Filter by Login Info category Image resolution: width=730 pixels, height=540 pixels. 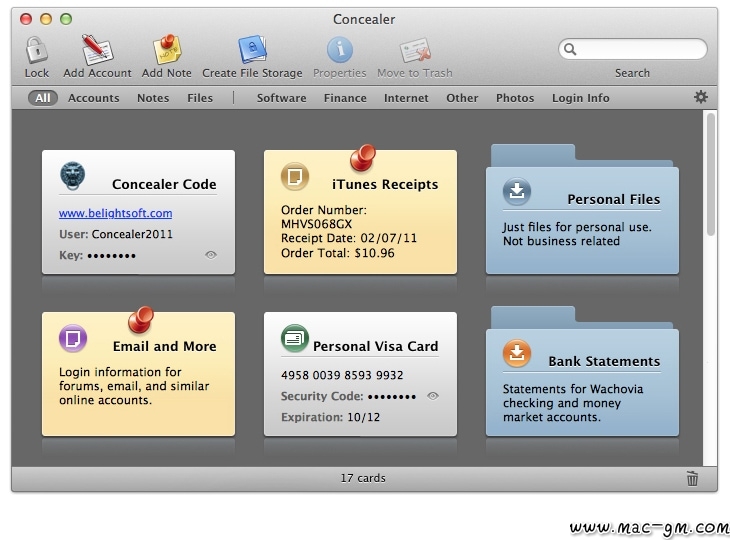pyautogui.click(x=581, y=98)
